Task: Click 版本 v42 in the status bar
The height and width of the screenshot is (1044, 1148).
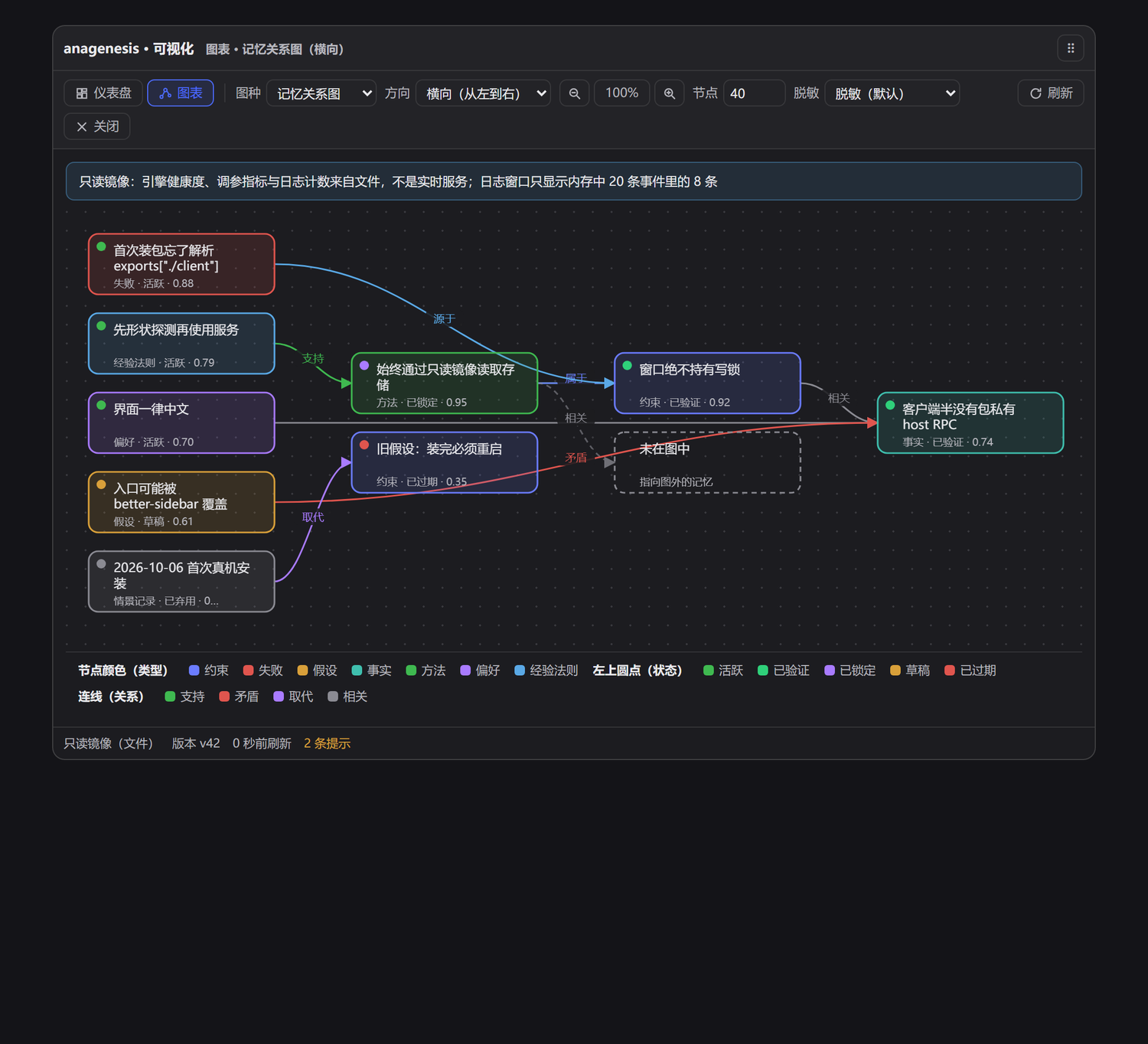Action: point(196,743)
